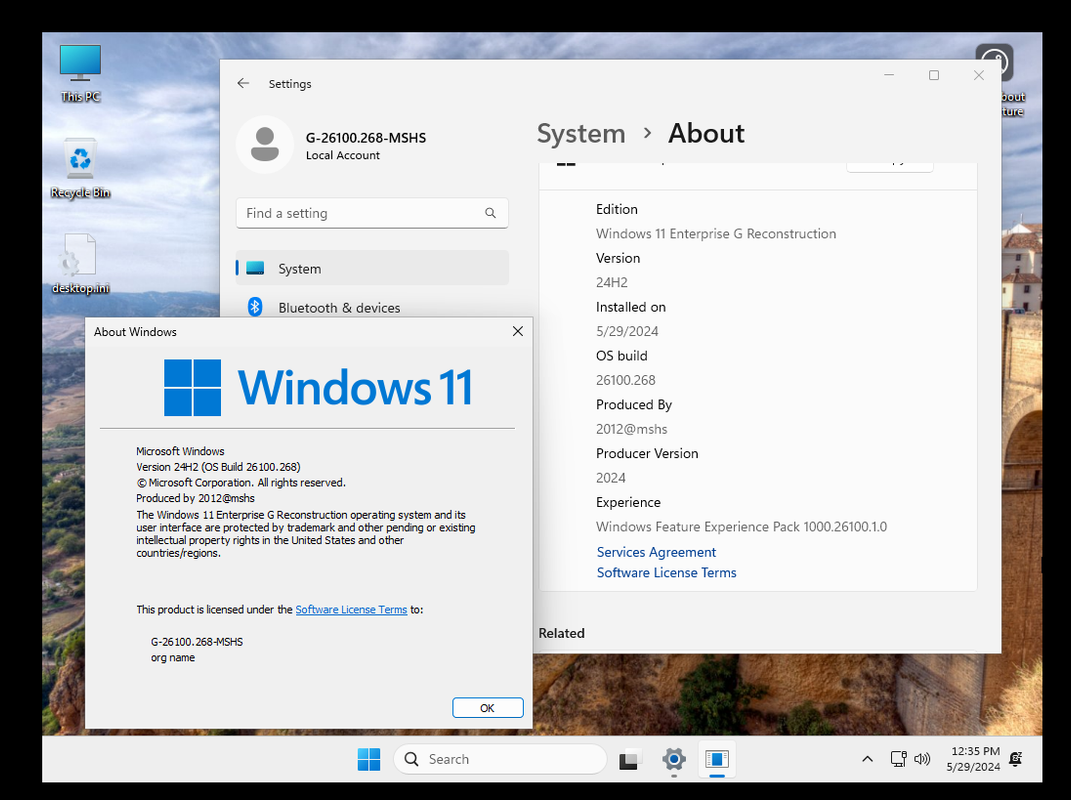Click the 5/29/2024 Installed on value
This screenshot has width=1071, height=800.
pos(627,331)
